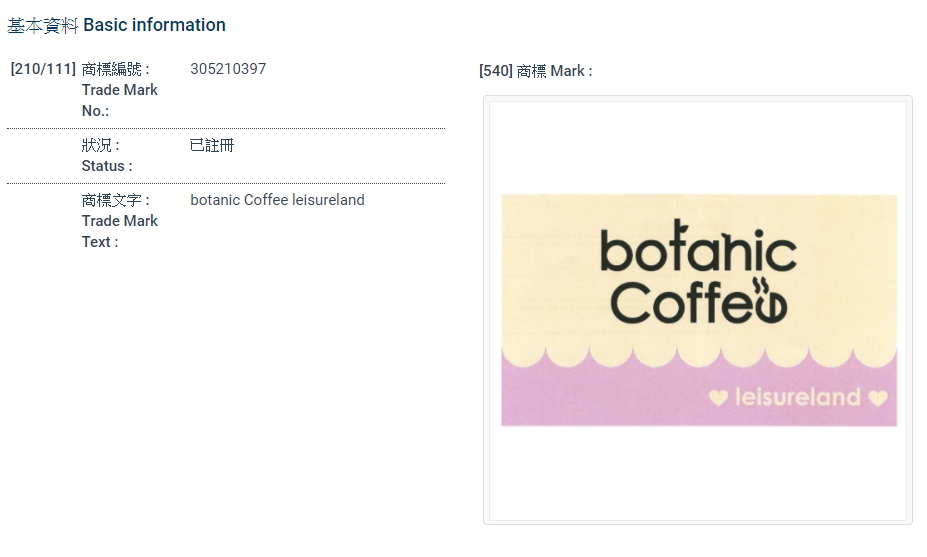
Task: Click the 'botanic' word in the logo
Action: (698, 252)
